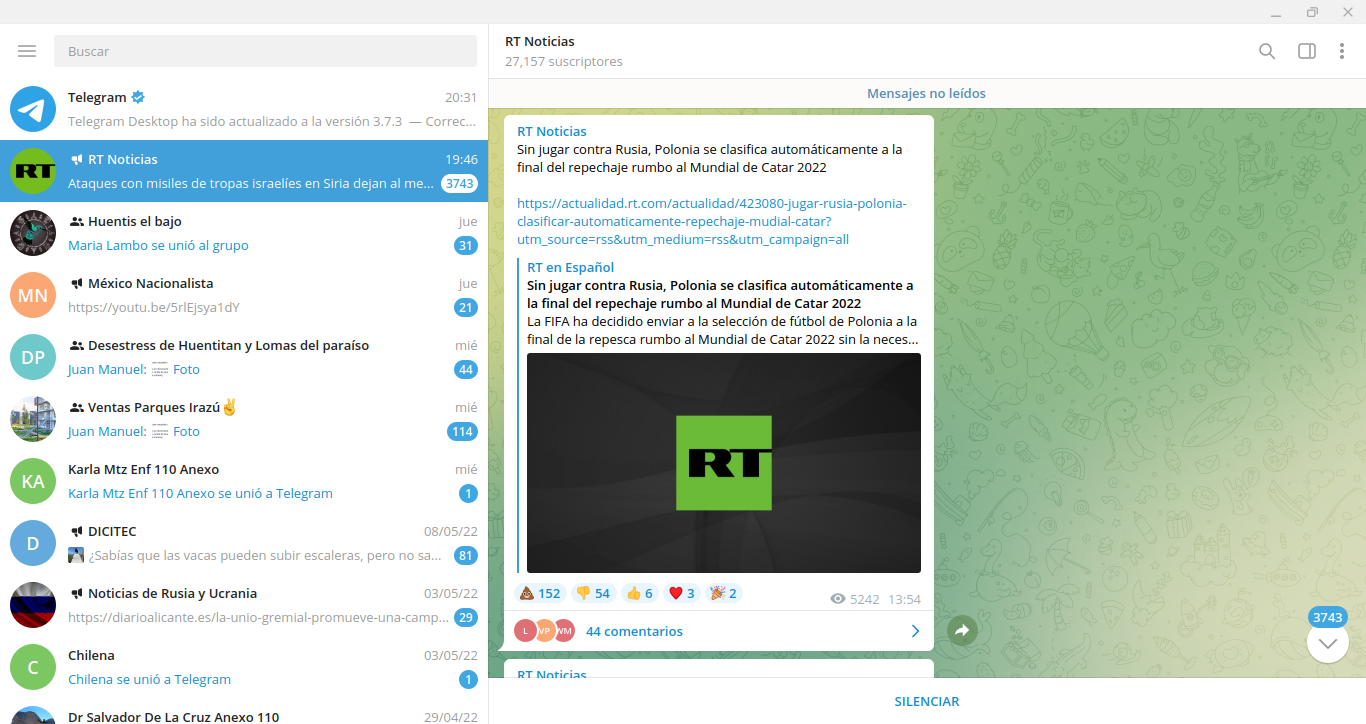1366x724 pixels.
Task: Open the Chilena chat
Action: (x=244, y=667)
